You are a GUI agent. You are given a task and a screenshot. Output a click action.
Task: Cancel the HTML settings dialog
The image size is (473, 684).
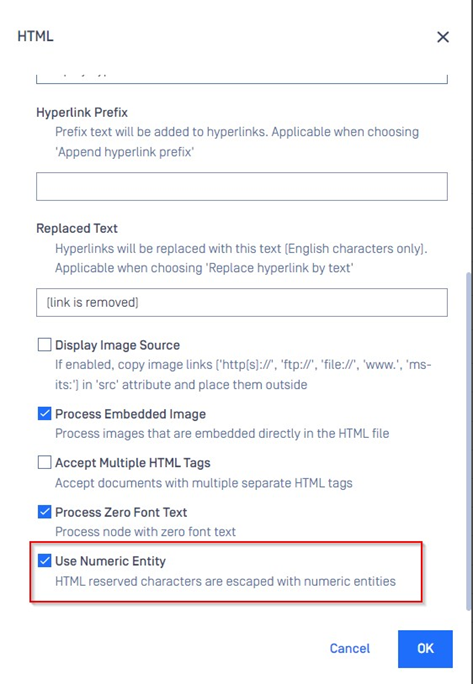coord(350,649)
